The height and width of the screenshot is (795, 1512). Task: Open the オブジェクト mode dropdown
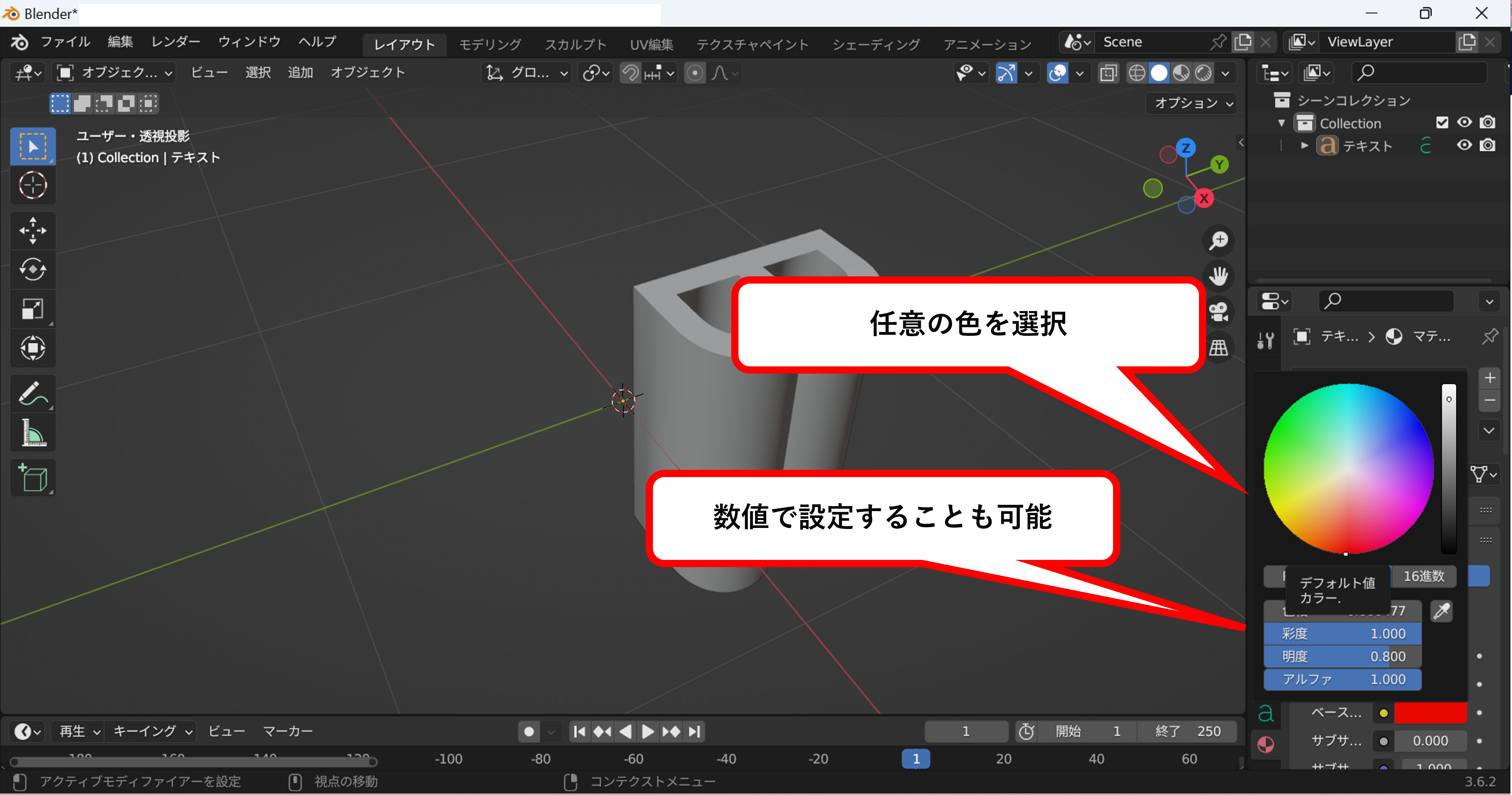pos(115,73)
